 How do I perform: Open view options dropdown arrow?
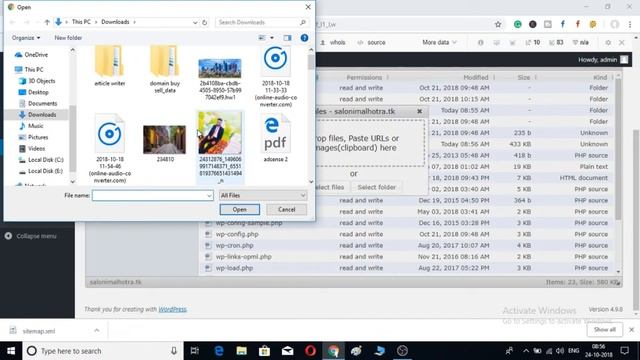pyautogui.click(x=272, y=38)
